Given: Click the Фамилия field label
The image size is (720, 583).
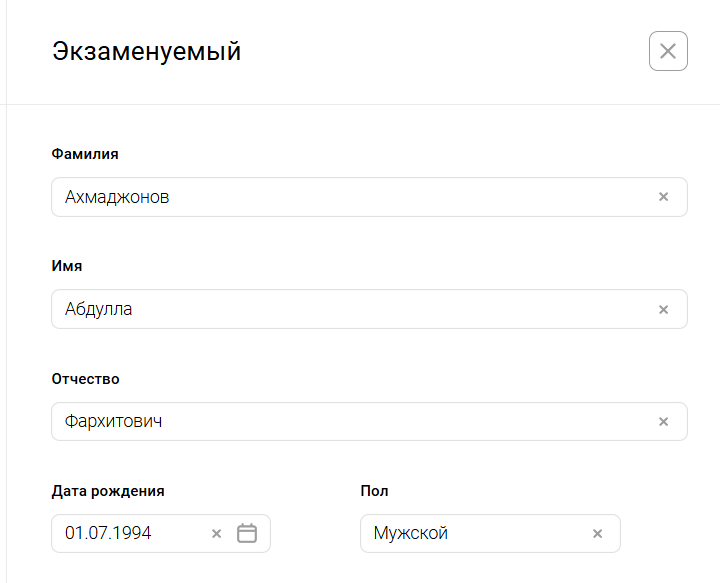Looking at the screenshot, I should (85, 154).
